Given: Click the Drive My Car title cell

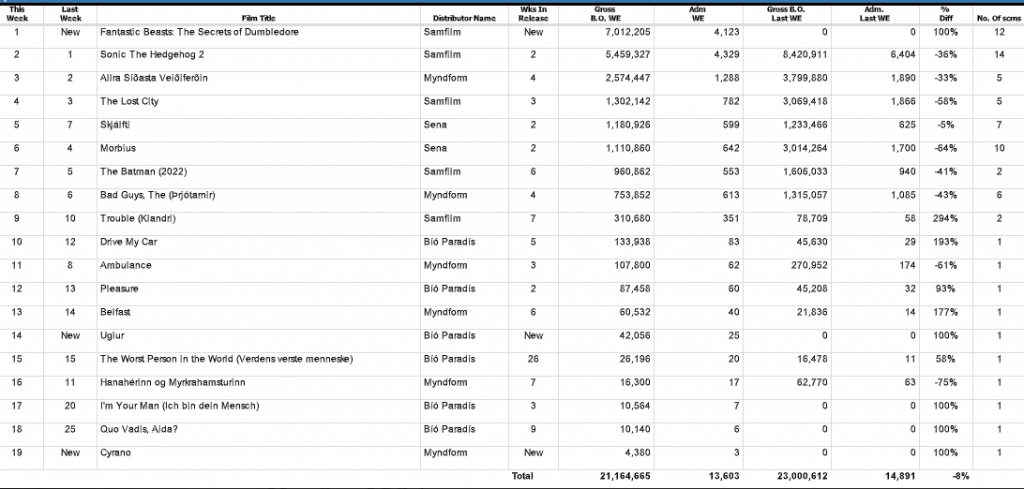Looking at the screenshot, I should click(x=128, y=242).
